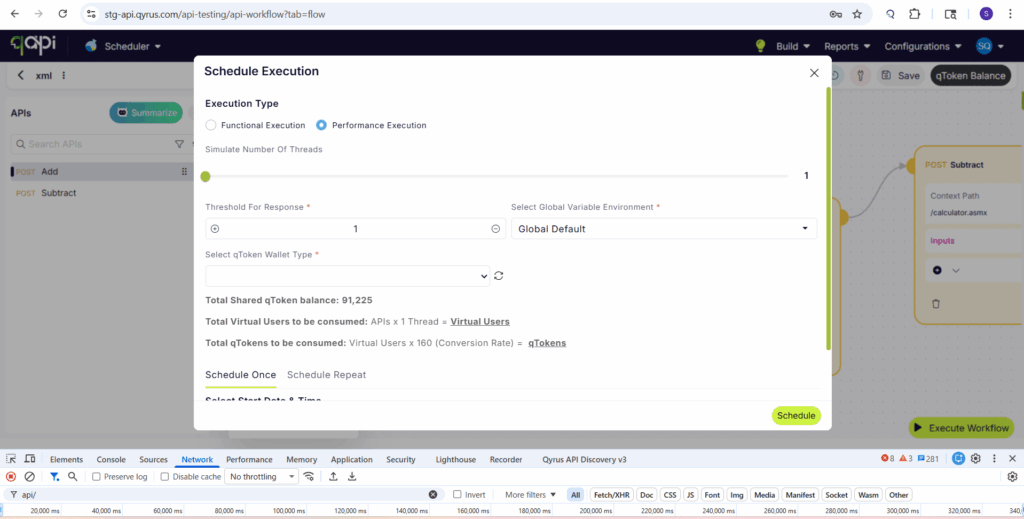Open the No throttling dropdown
This screenshot has height=519, width=1024.
pos(261,477)
